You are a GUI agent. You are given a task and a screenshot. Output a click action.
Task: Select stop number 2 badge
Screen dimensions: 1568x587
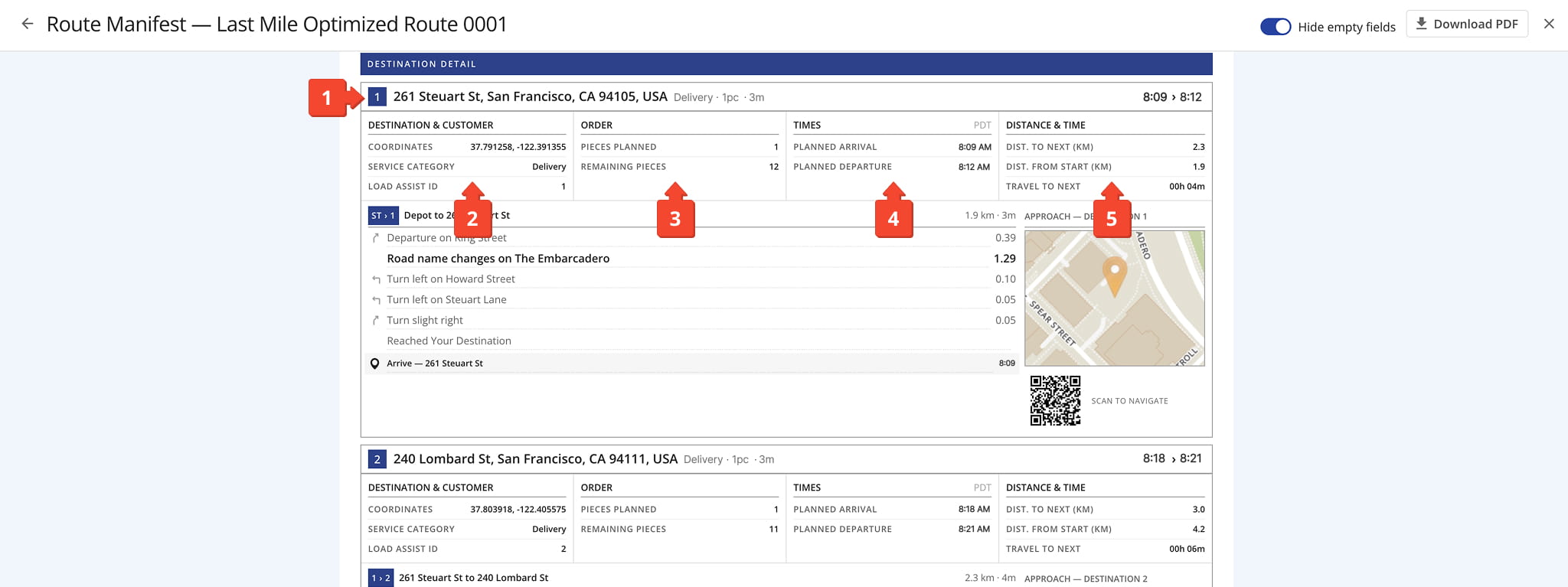(377, 459)
